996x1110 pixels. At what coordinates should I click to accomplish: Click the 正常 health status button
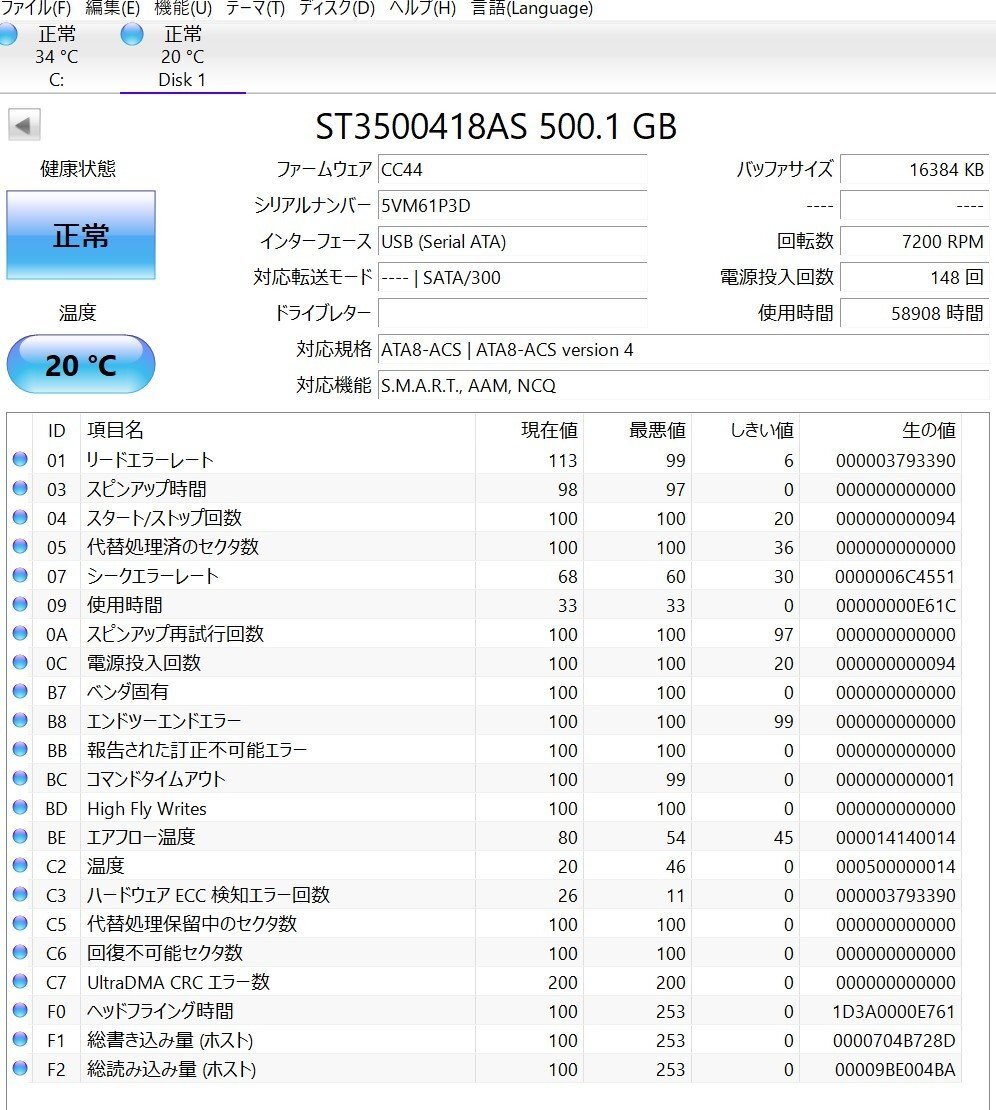[81, 236]
